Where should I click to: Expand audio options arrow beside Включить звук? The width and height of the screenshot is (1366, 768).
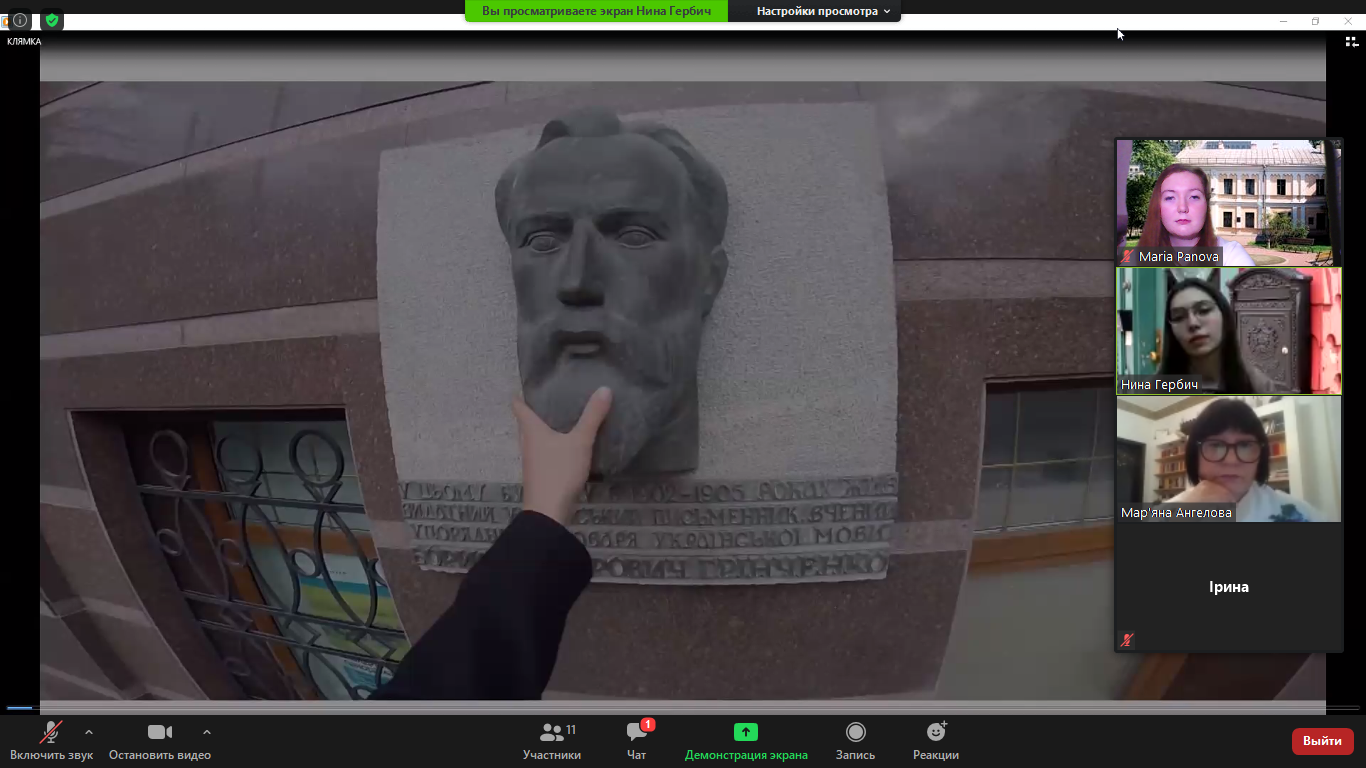(89, 732)
